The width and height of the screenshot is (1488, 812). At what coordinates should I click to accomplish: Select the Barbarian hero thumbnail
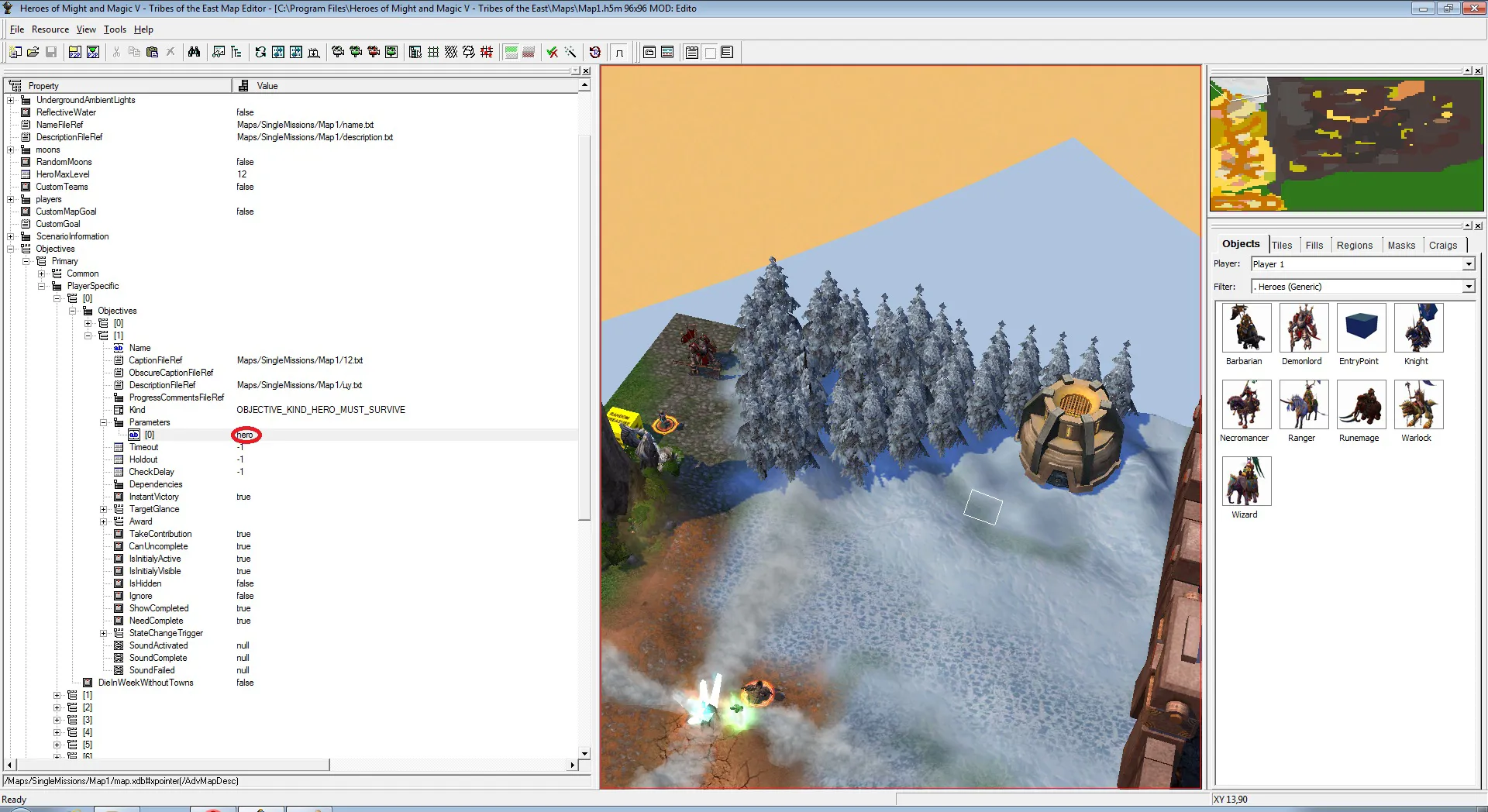(x=1246, y=329)
